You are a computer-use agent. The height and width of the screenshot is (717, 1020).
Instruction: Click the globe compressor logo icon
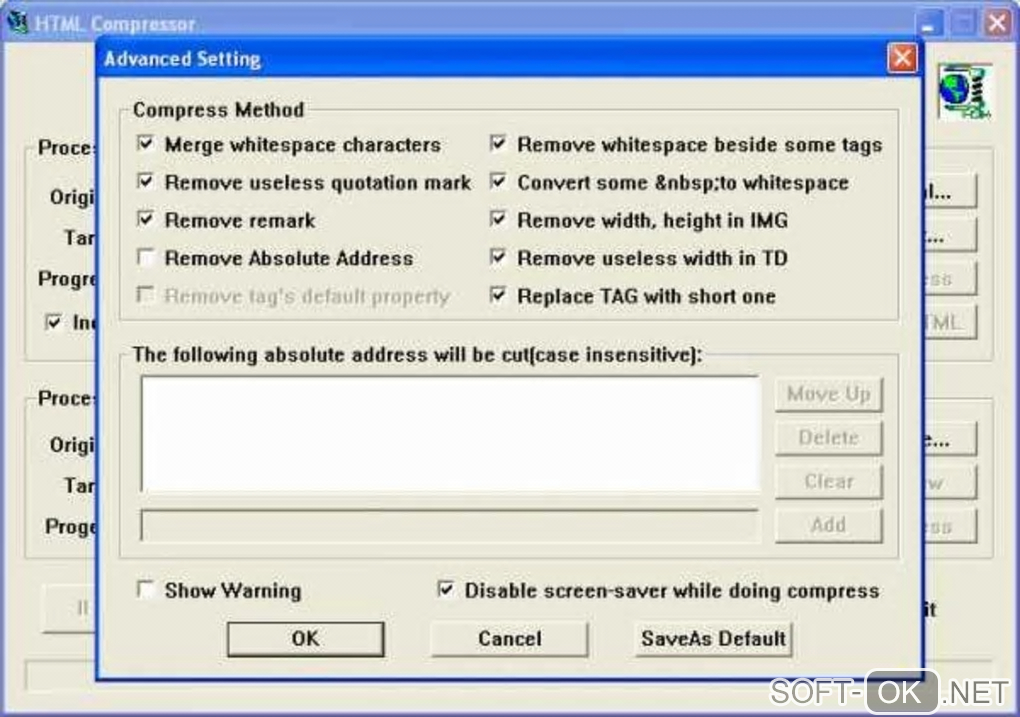(965, 91)
